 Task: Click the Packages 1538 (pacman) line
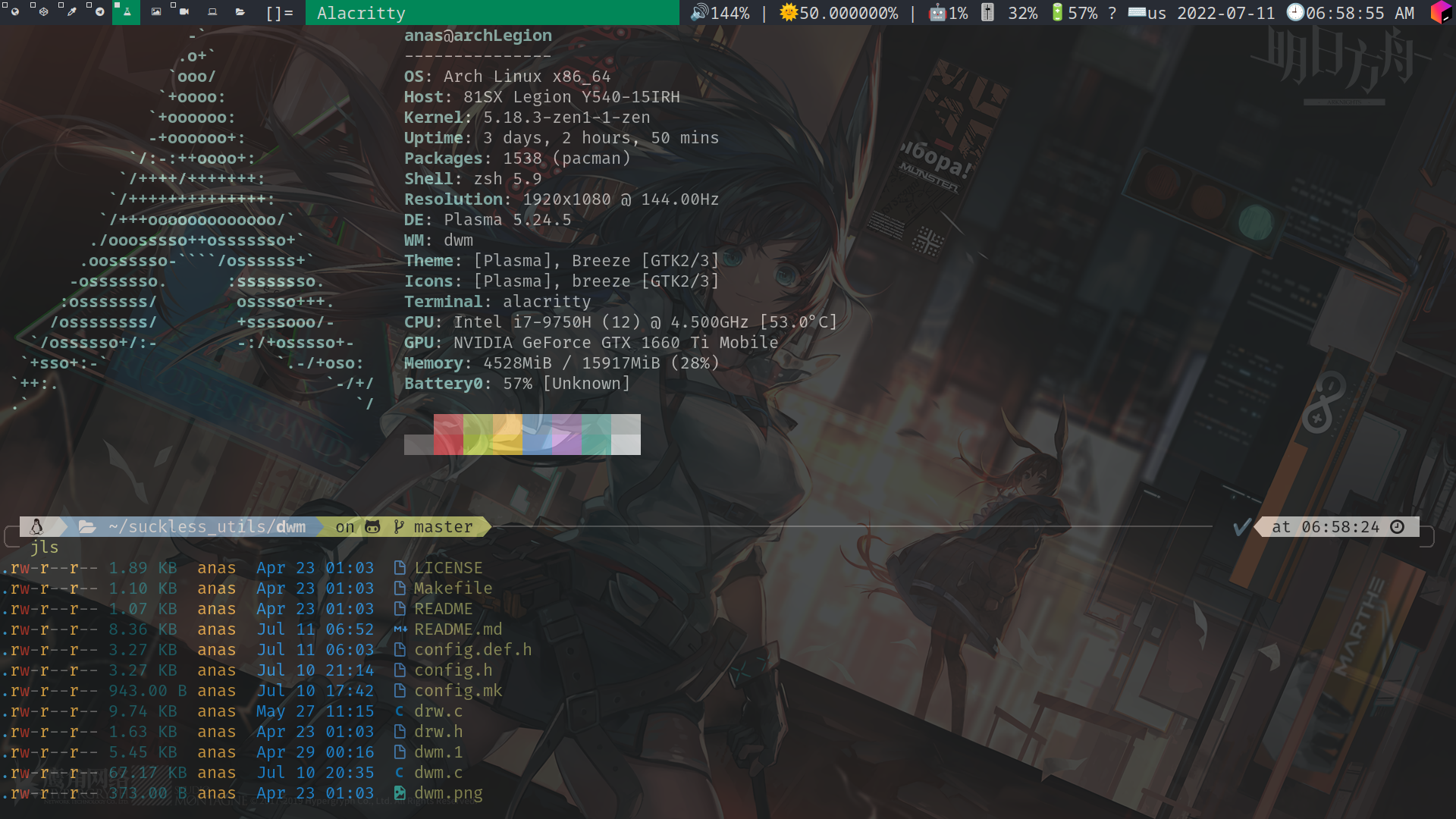click(517, 158)
